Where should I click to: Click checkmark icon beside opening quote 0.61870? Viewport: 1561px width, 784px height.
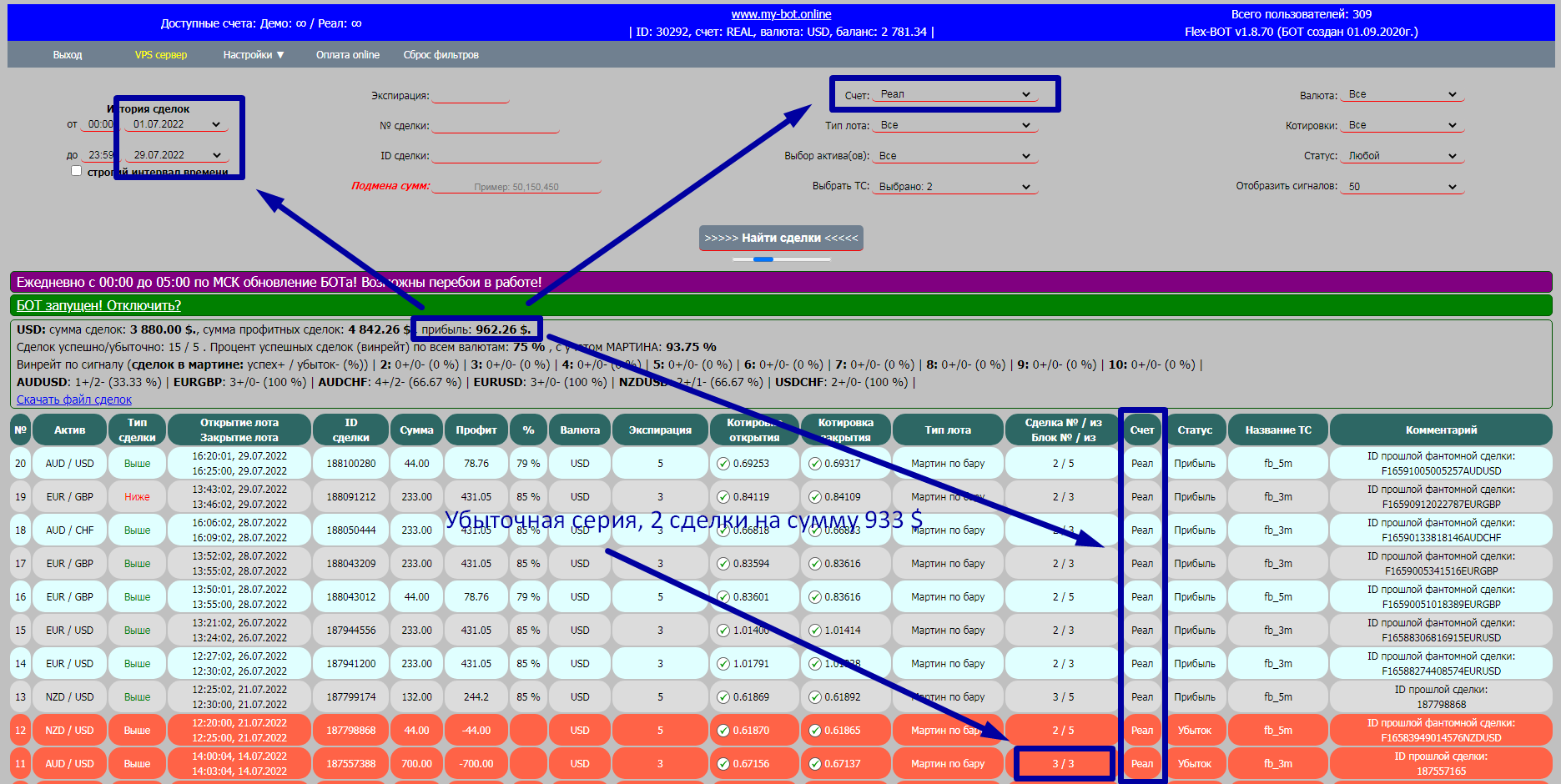pyautogui.click(x=723, y=731)
